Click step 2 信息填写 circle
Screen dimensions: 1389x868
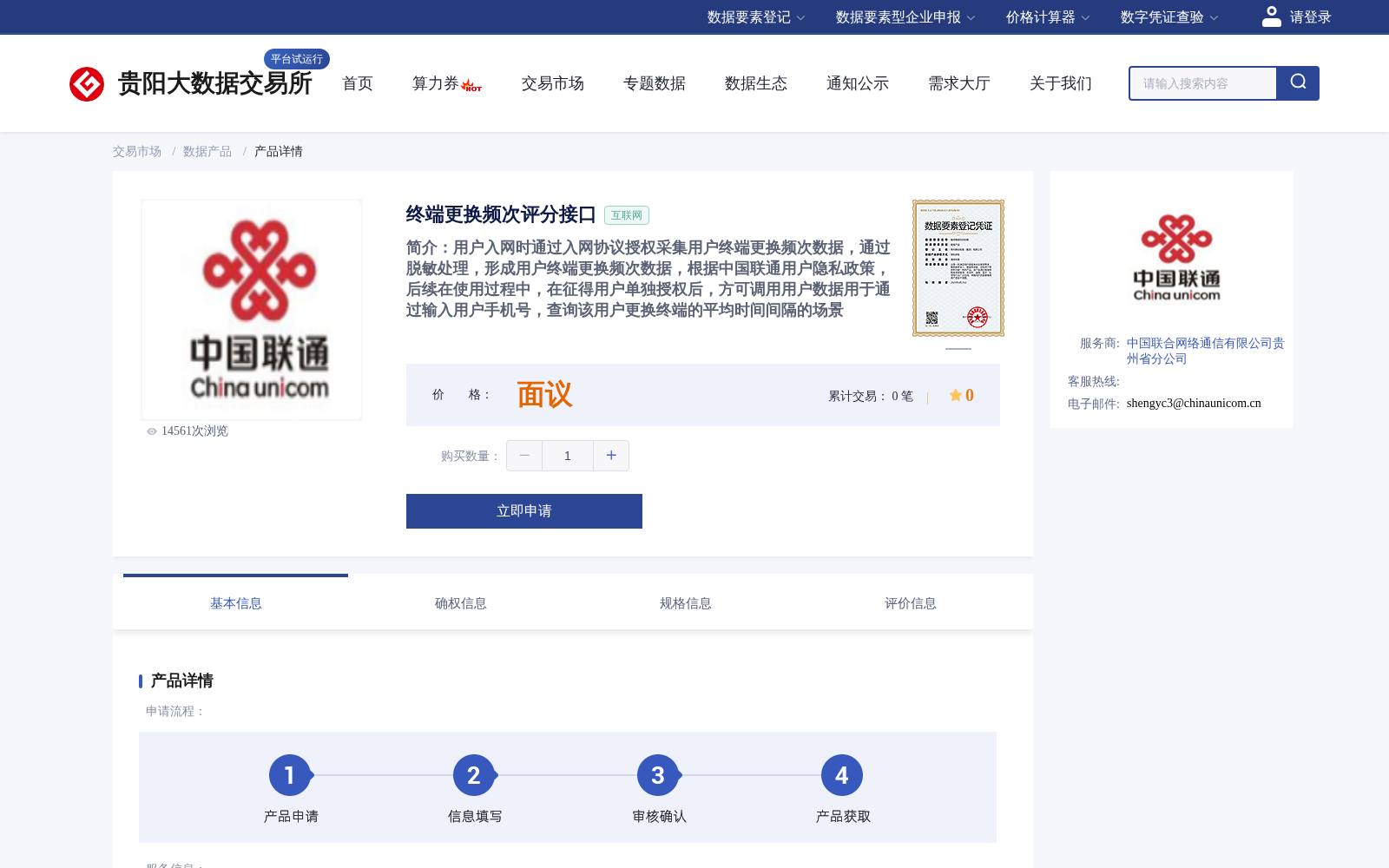(x=474, y=775)
